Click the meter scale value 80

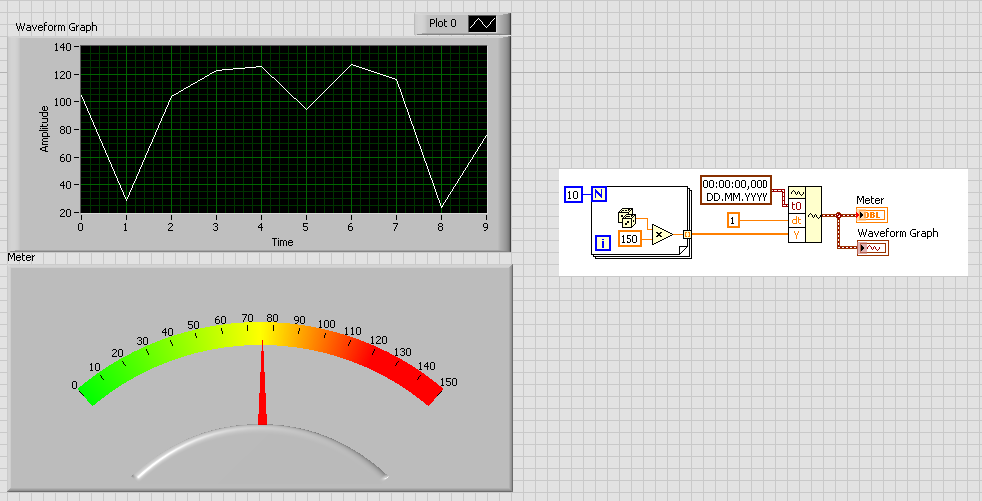(x=272, y=318)
